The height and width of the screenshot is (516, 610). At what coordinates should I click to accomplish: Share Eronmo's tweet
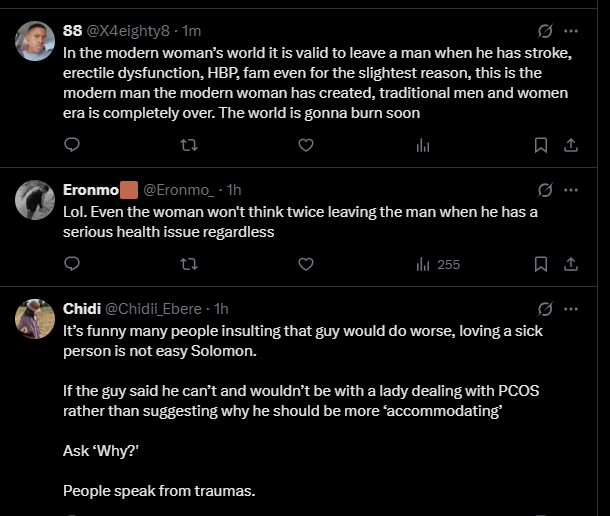[x=571, y=264]
